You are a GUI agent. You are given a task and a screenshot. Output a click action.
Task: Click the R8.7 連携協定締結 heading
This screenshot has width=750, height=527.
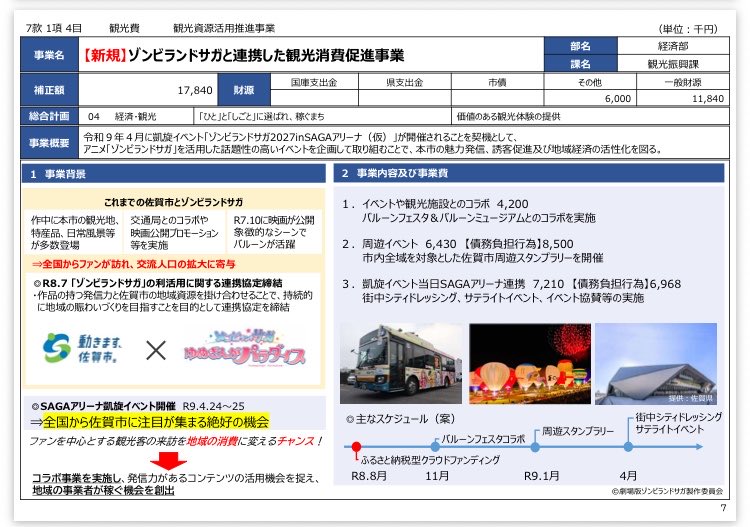click(x=158, y=283)
